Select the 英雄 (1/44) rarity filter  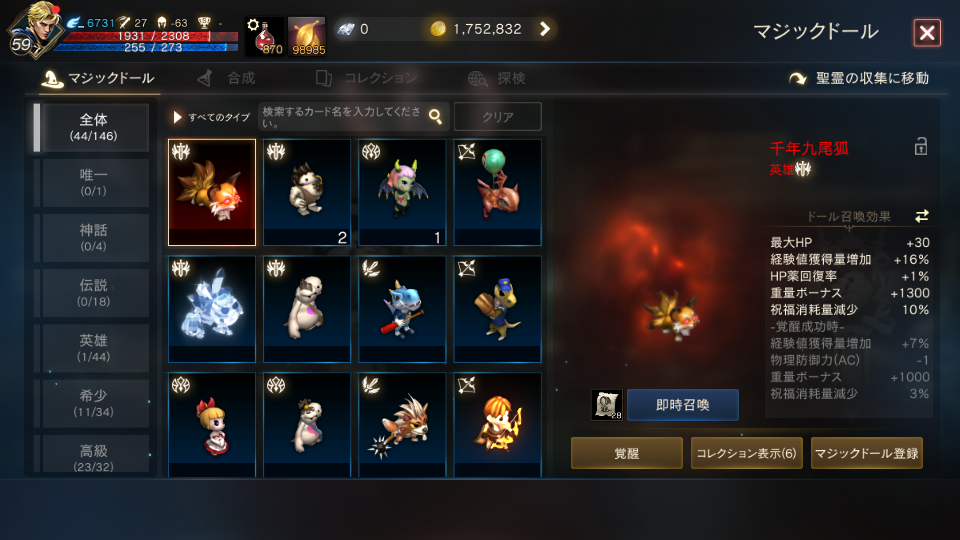[92, 348]
